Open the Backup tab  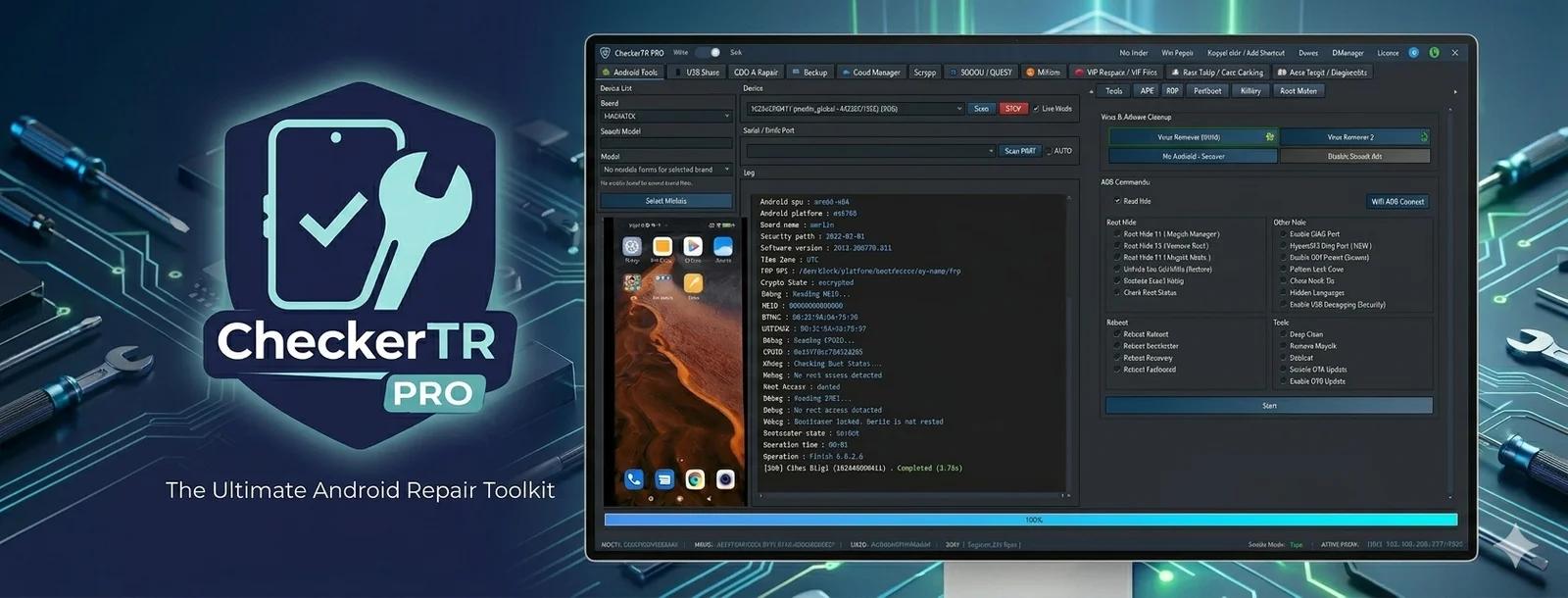809,73
